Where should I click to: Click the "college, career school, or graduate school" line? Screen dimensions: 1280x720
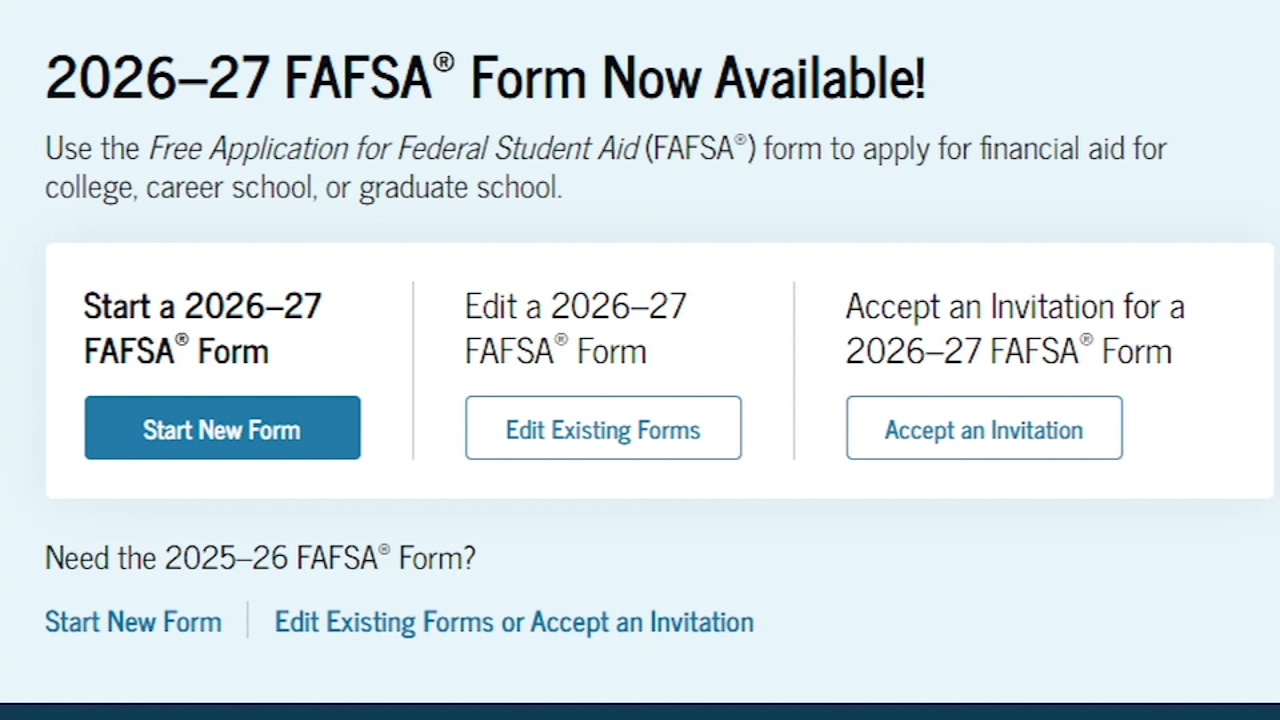coord(303,187)
